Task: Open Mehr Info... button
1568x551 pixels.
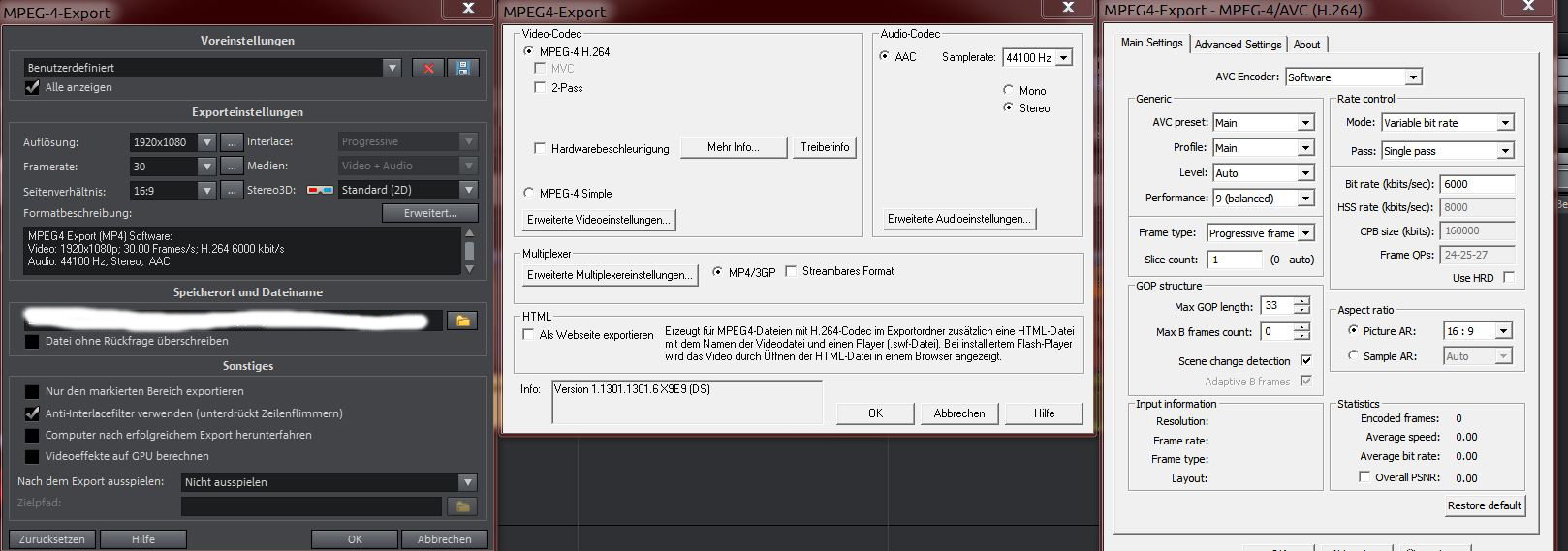Action: click(x=734, y=147)
